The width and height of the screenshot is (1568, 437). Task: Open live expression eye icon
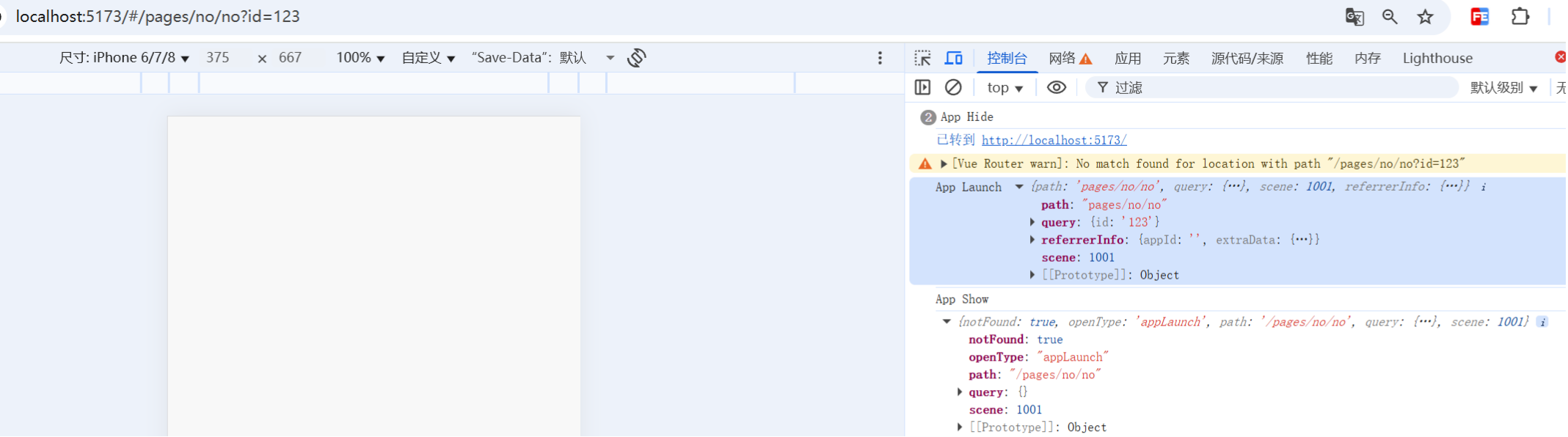tap(1056, 87)
